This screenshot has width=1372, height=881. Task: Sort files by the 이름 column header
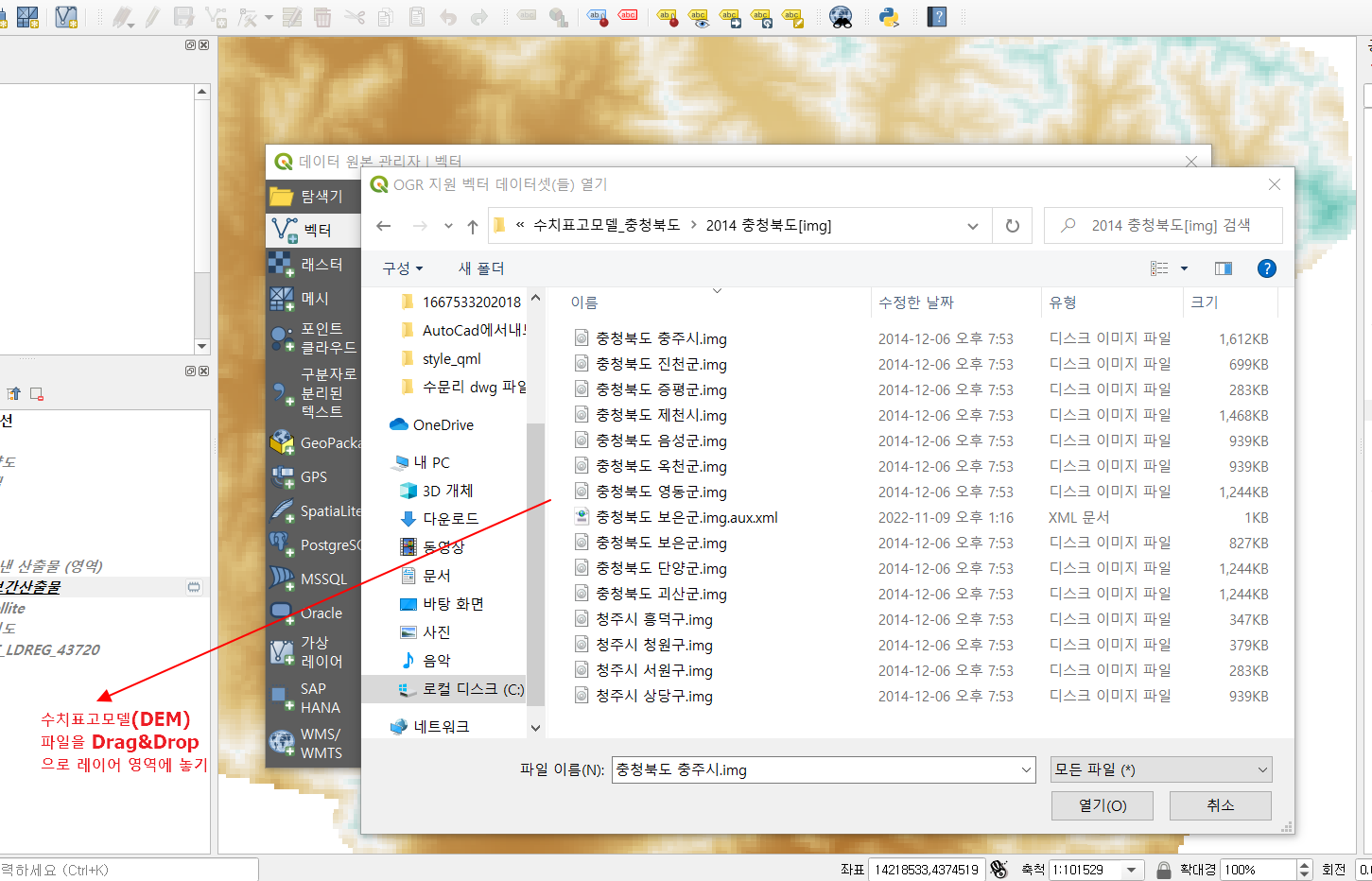click(x=584, y=302)
